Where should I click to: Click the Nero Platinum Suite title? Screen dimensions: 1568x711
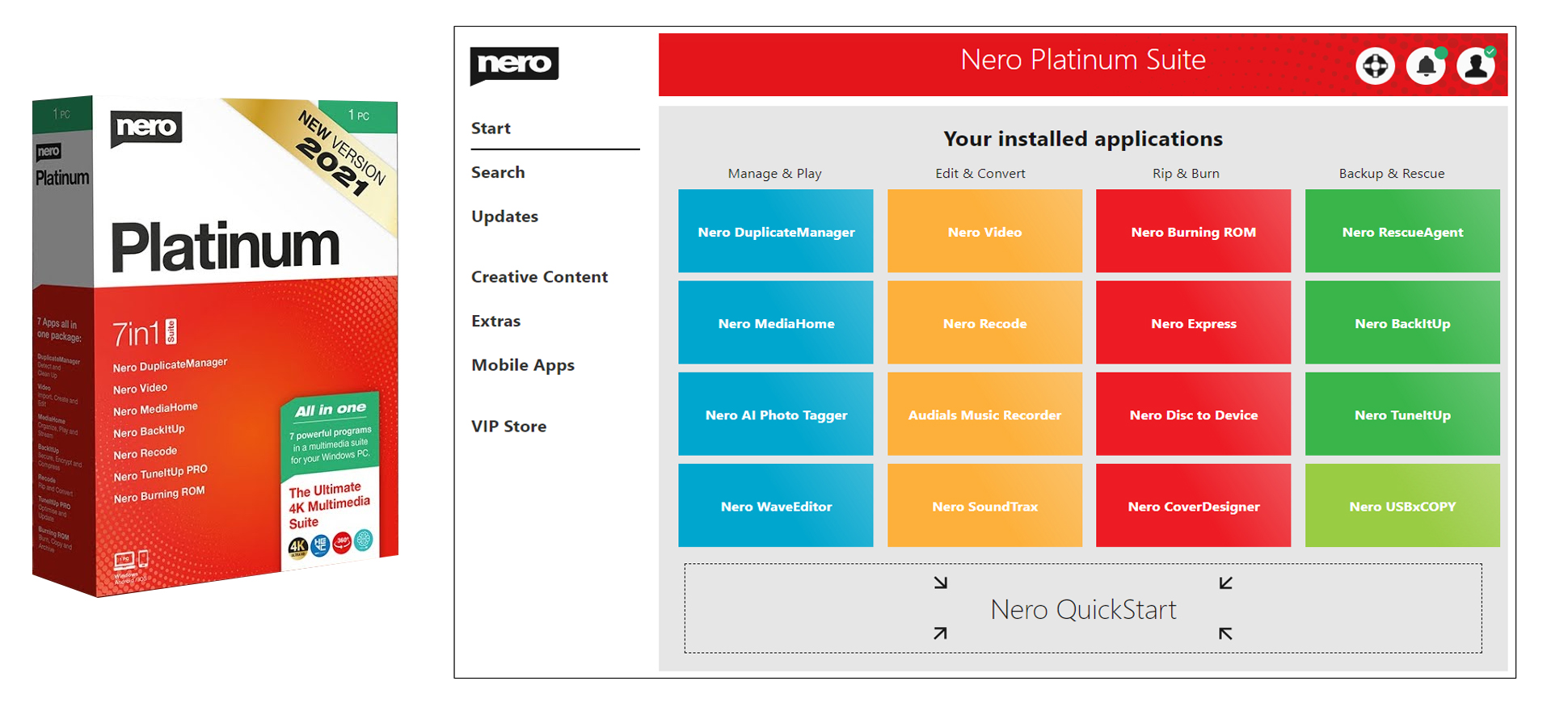click(1083, 60)
